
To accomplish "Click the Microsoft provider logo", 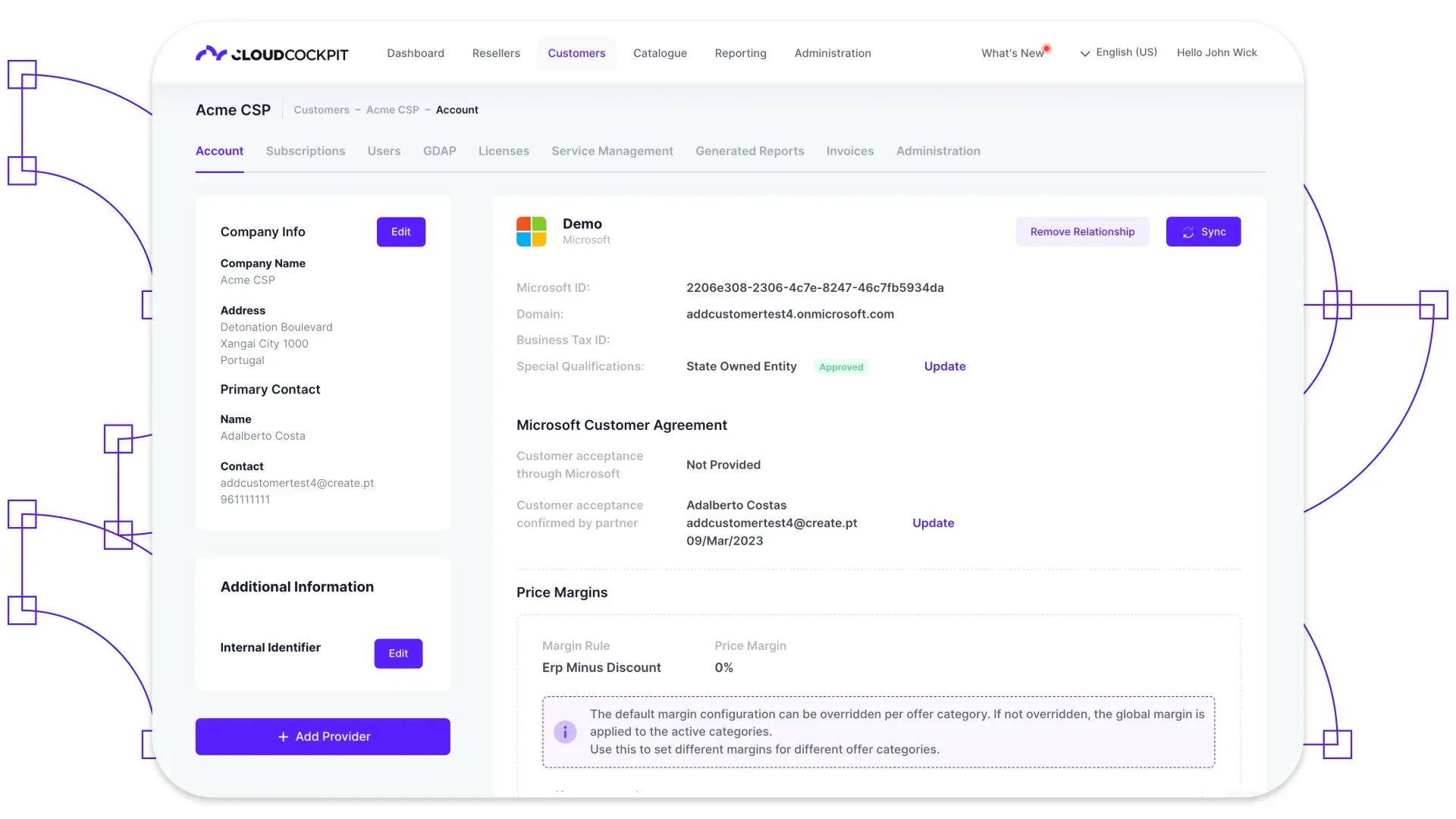I will click(531, 231).
